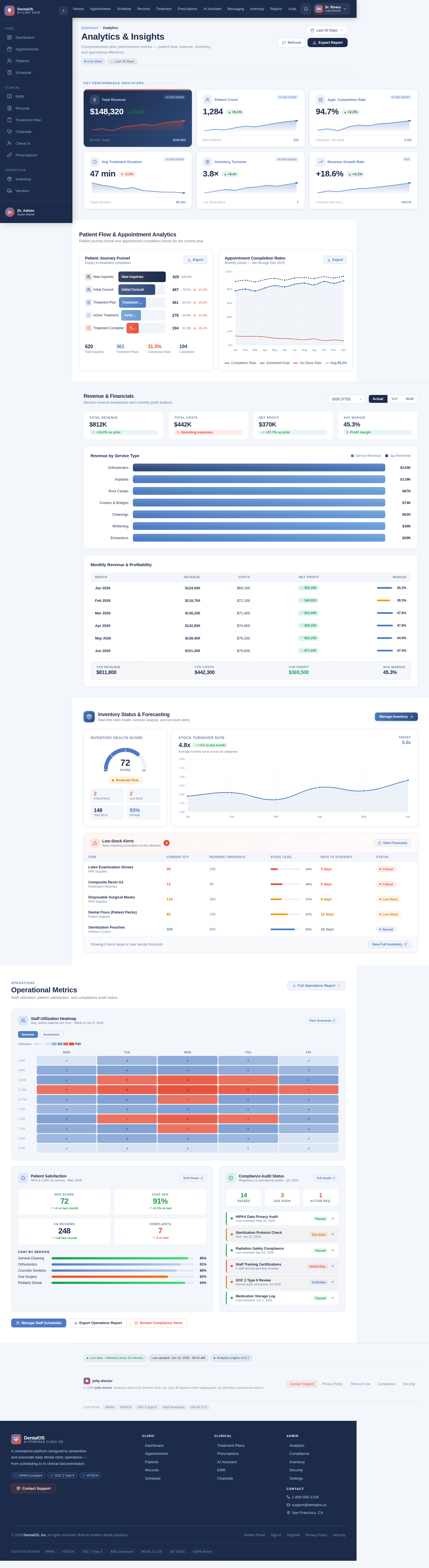Open View Full Inventory link
Screen dimensions: 429x1568
(x=389, y=944)
